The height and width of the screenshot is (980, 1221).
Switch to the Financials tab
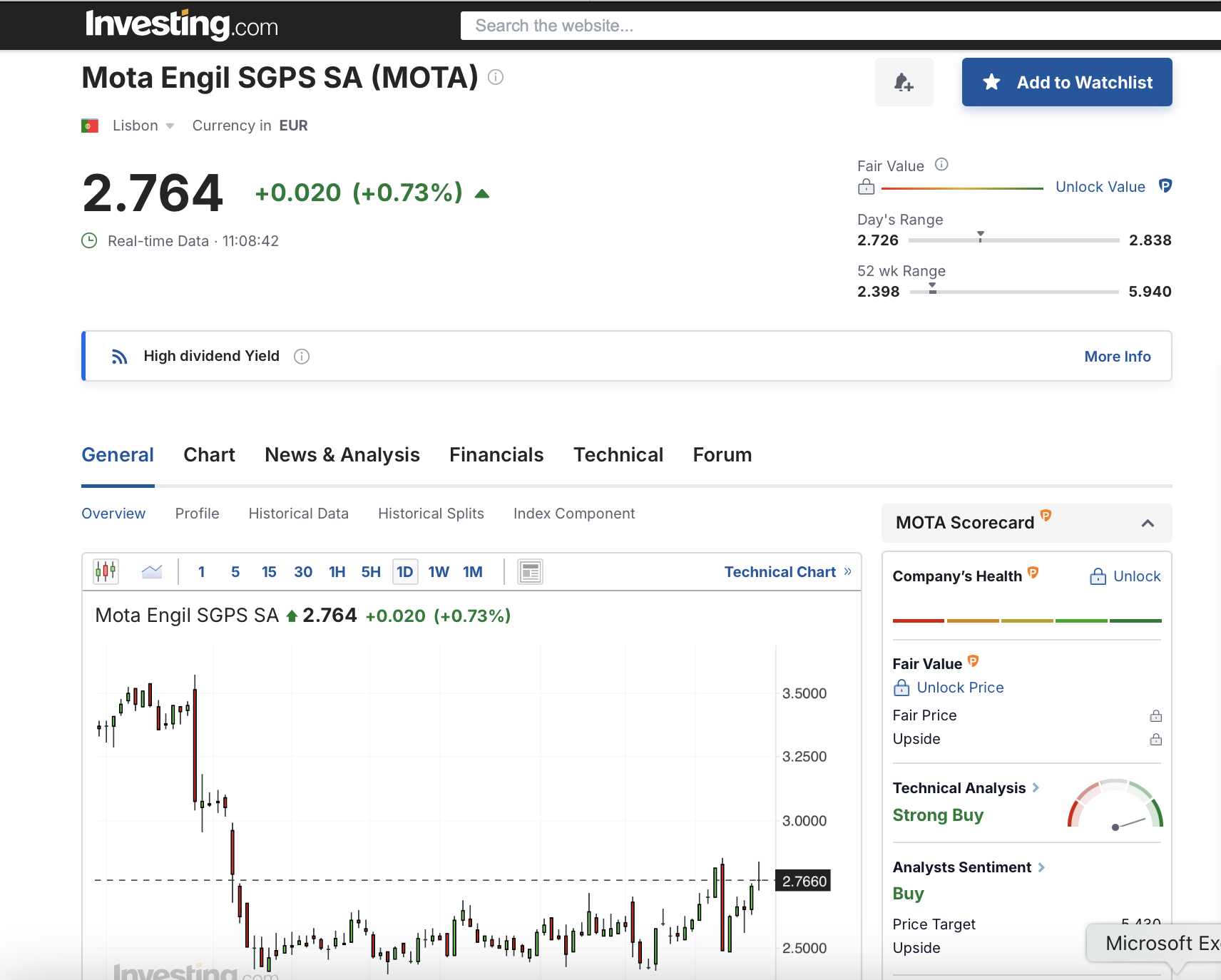click(496, 455)
